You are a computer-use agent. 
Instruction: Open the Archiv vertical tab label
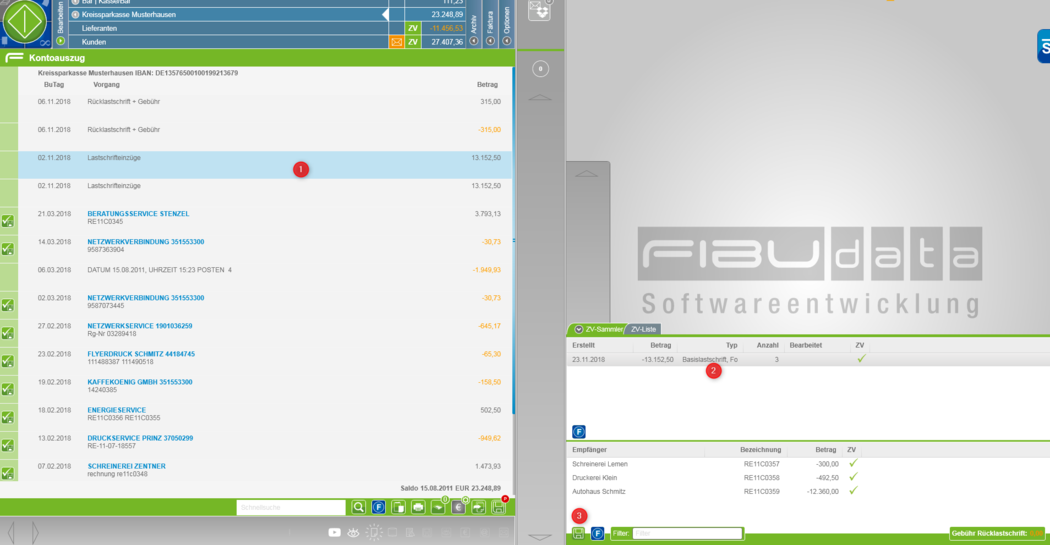pos(474,25)
